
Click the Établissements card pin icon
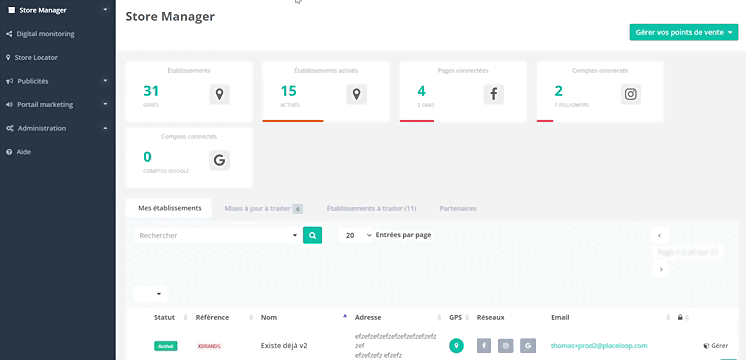pos(219,94)
